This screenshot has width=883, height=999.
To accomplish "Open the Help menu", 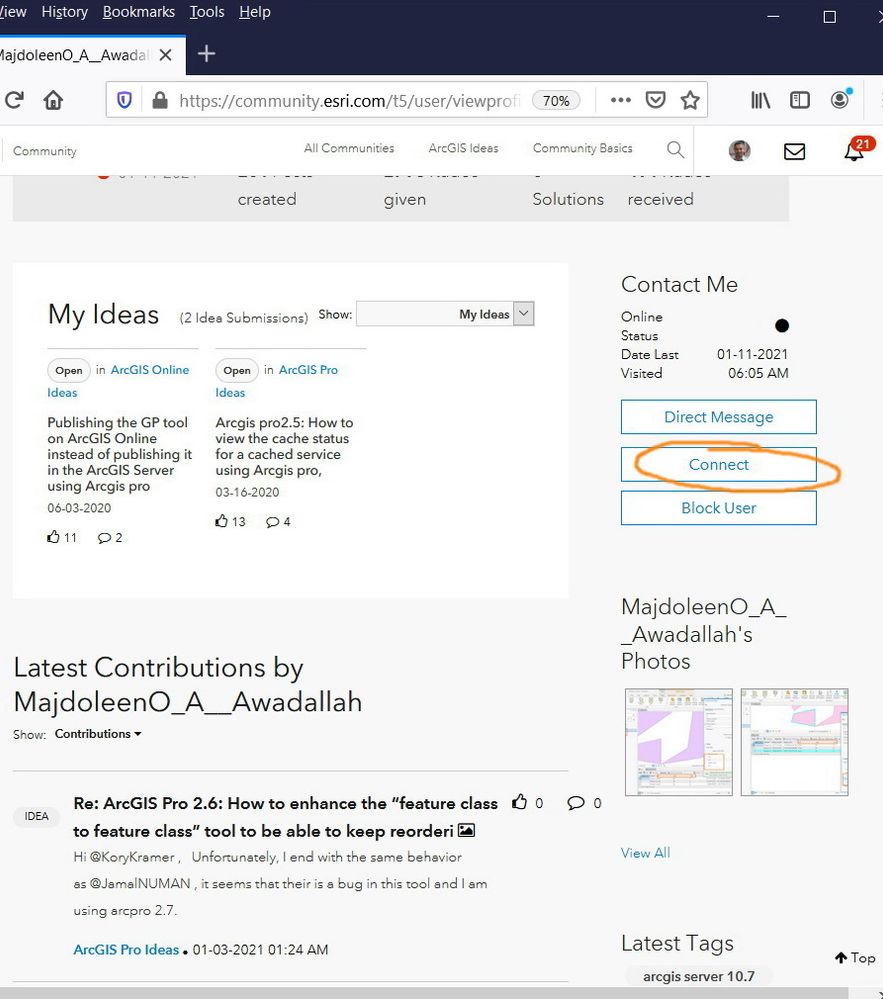I will point(255,12).
